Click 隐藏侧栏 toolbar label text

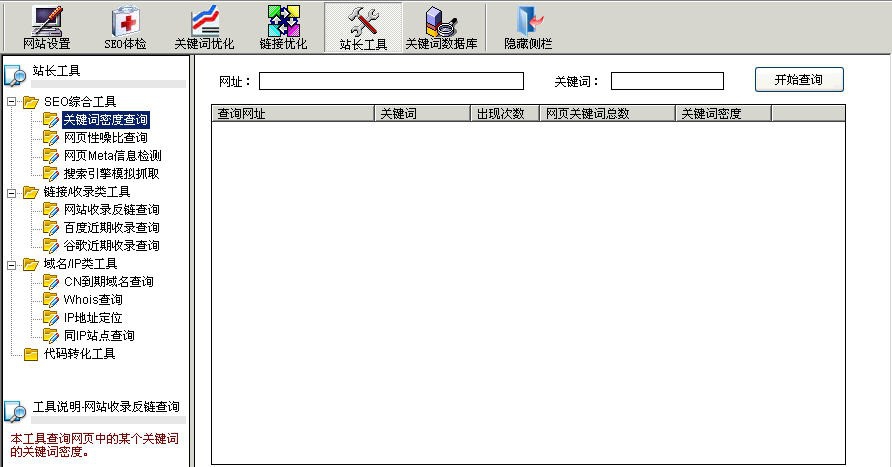(x=528, y=44)
